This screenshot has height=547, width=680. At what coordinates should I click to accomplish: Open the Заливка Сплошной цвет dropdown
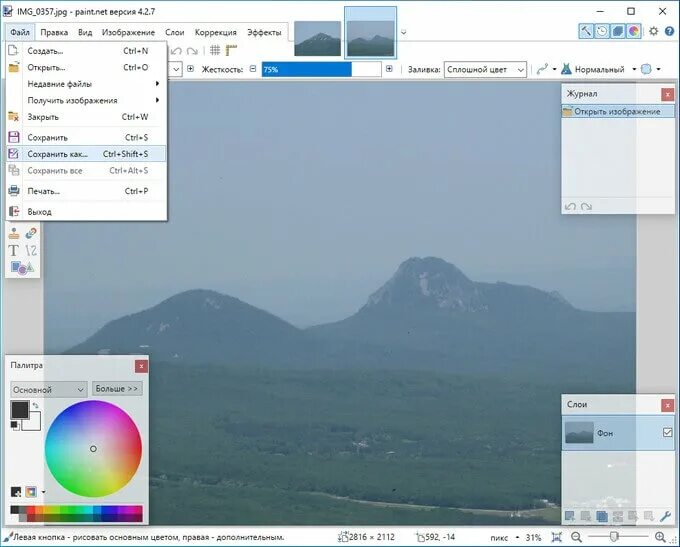click(485, 69)
